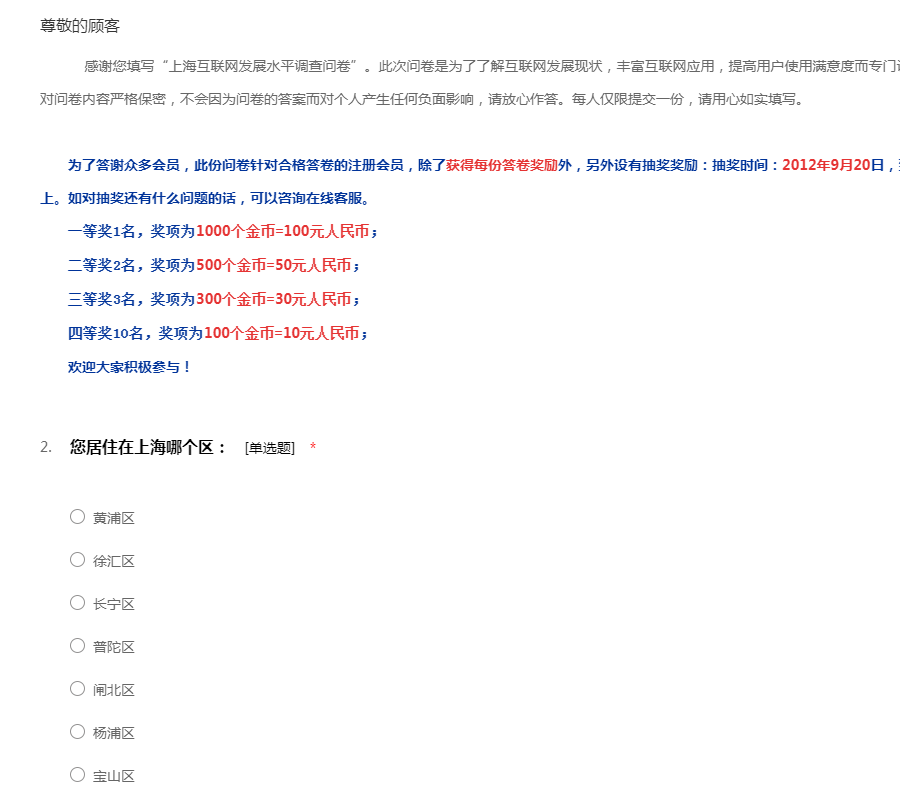
Task: Click the question title 您居住在上海哪个区
Action: 148,447
